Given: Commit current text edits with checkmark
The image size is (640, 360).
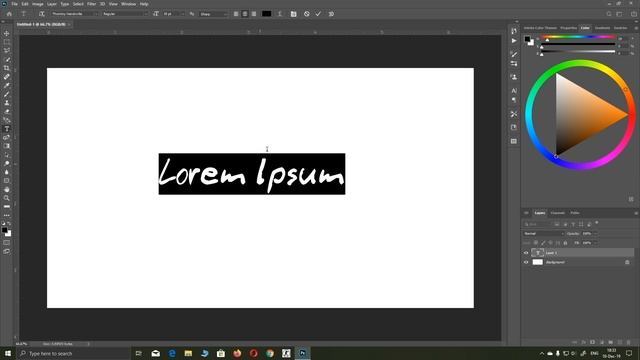Looking at the screenshot, I should pyautogui.click(x=318, y=14).
